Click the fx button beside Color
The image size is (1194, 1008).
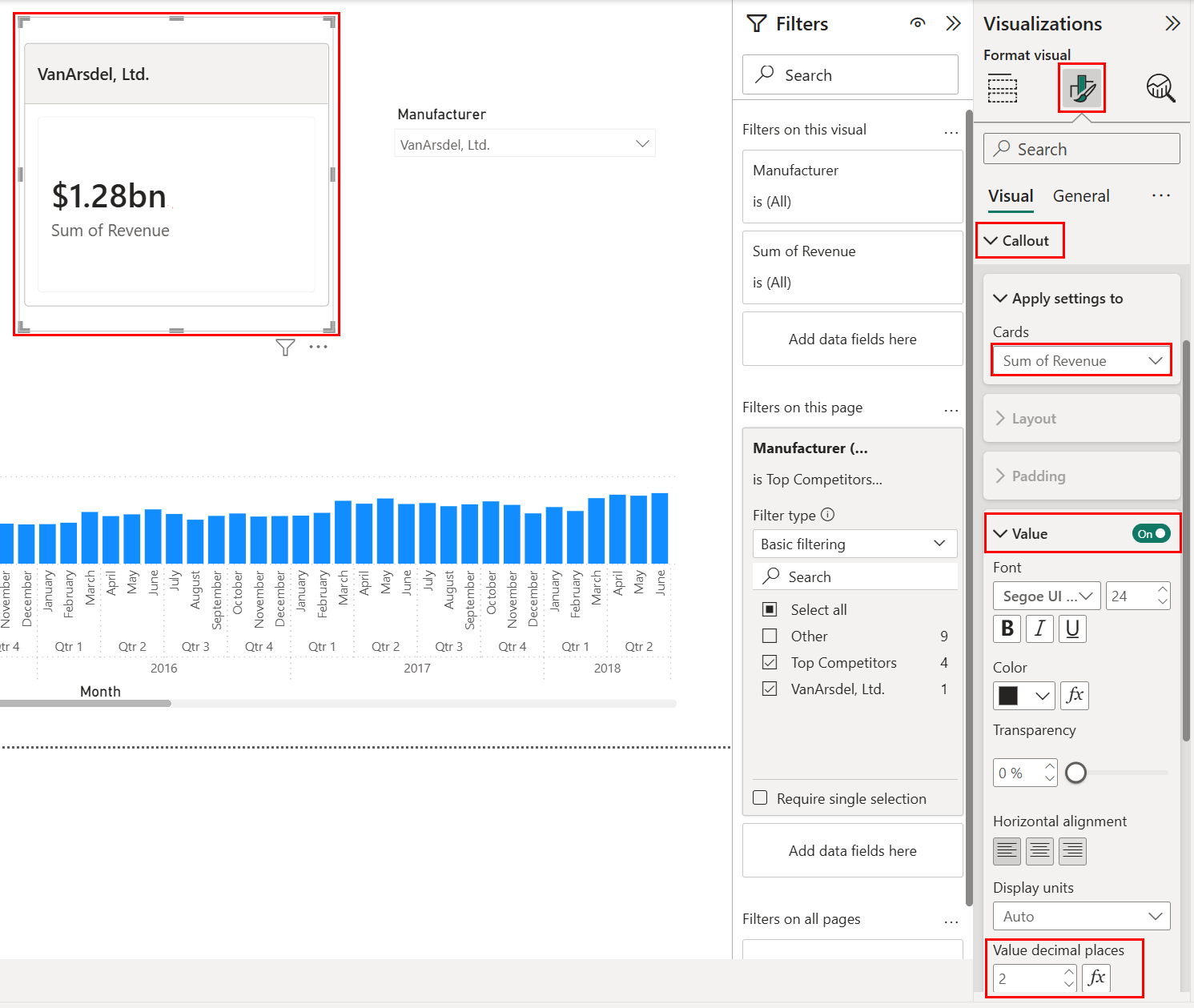pyautogui.click(x=1075, y=695)
